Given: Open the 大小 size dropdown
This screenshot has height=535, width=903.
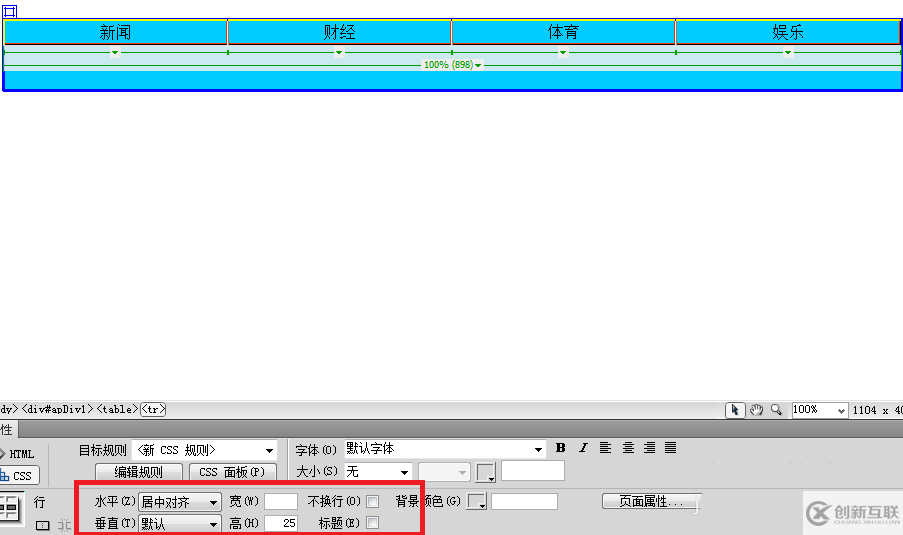Looking at the screenshot, I should click(378, 472).
